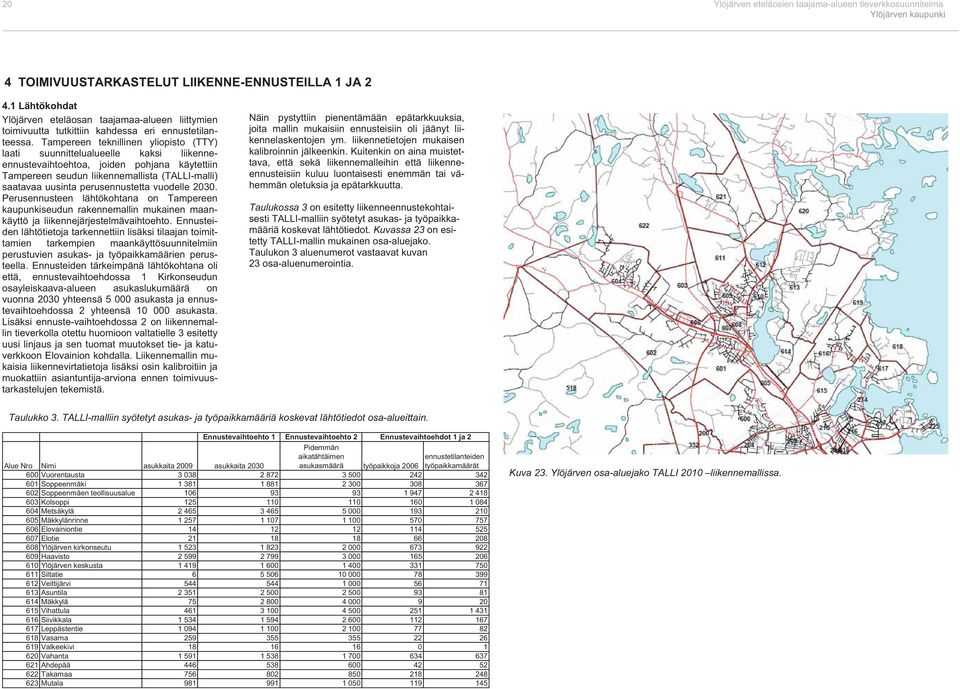Click the table row name "Vasama"
This screenshot has height=689, width=960.
54,638
